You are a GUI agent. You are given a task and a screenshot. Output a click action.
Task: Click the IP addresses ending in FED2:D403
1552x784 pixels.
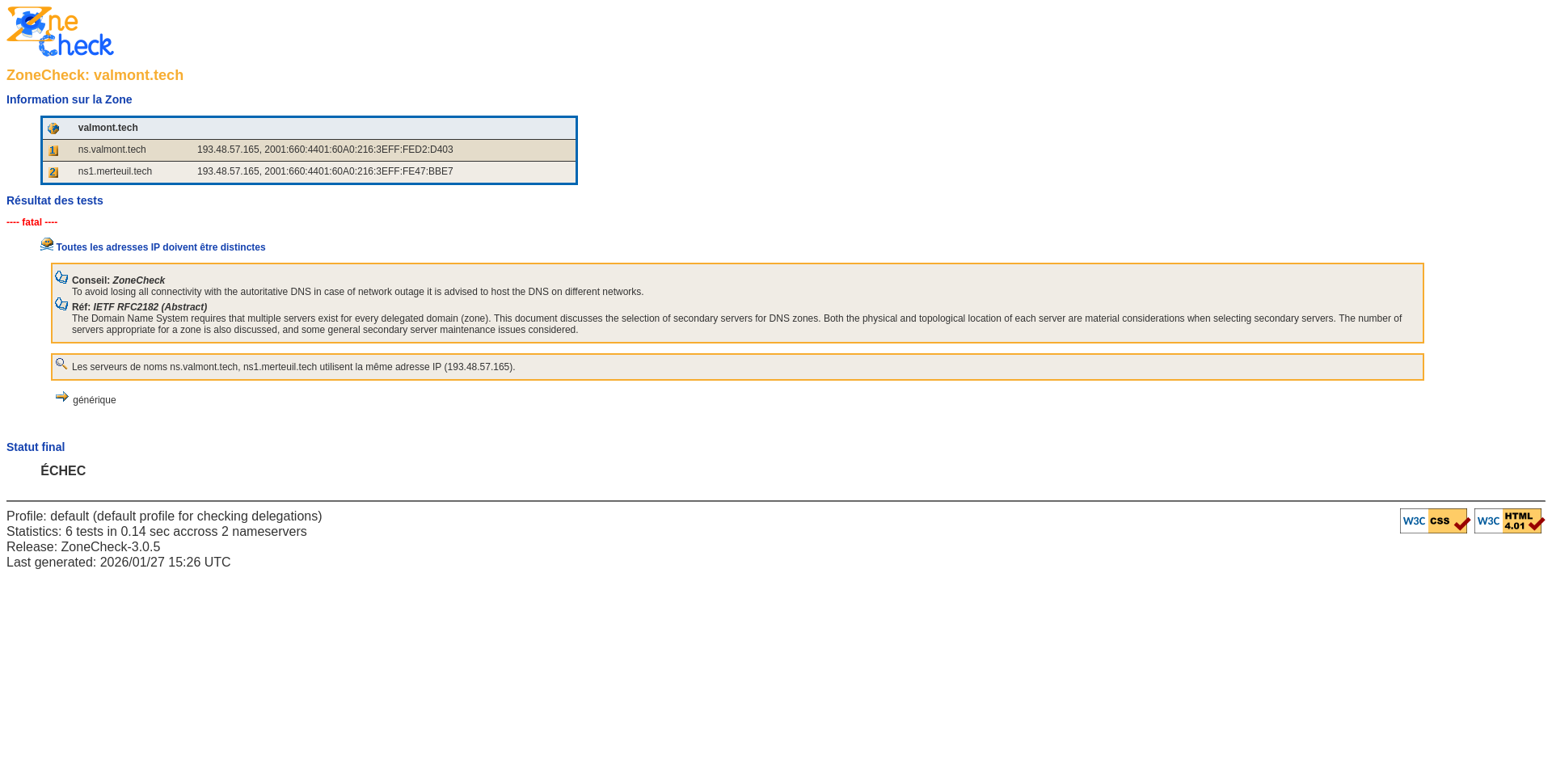tap(325, 150)
